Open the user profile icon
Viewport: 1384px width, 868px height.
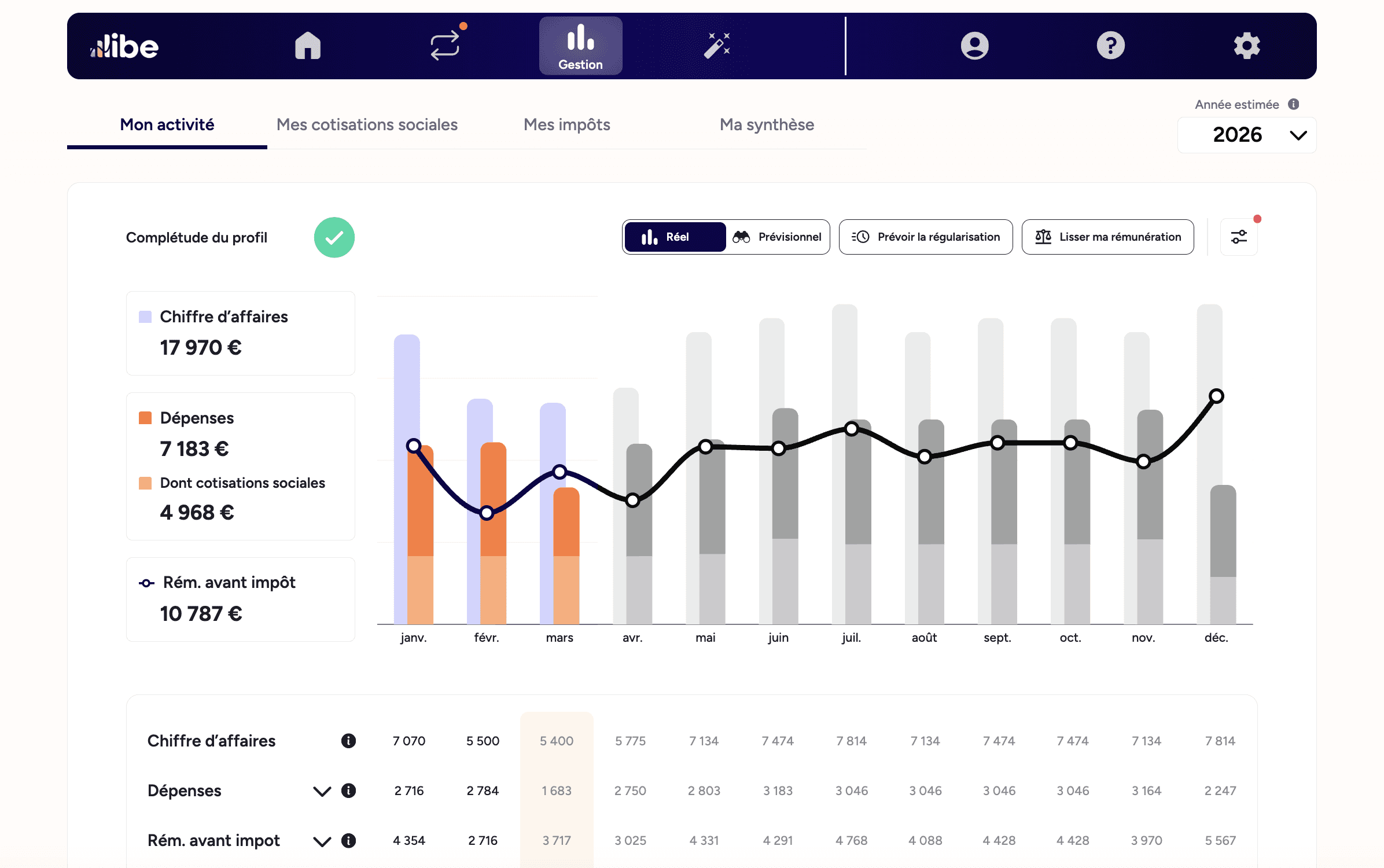tap(974, 46)
